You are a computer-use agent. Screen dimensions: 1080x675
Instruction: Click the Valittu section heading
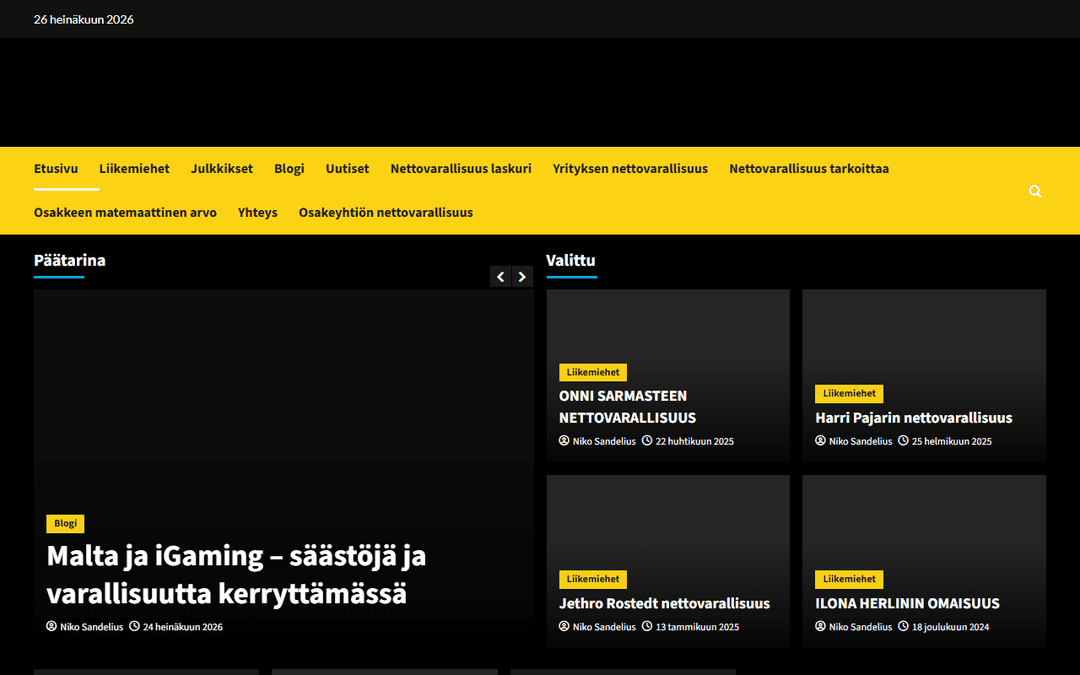[x=570, y=260]
